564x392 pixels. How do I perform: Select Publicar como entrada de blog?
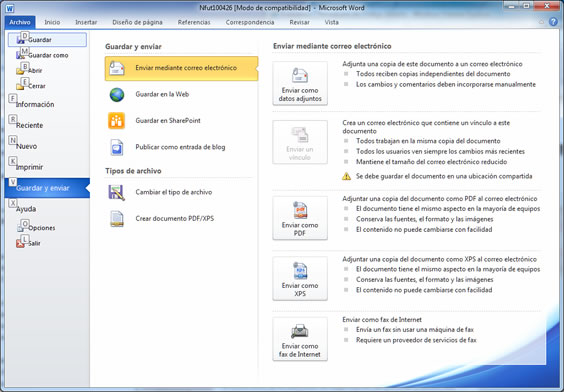point(182,147)
